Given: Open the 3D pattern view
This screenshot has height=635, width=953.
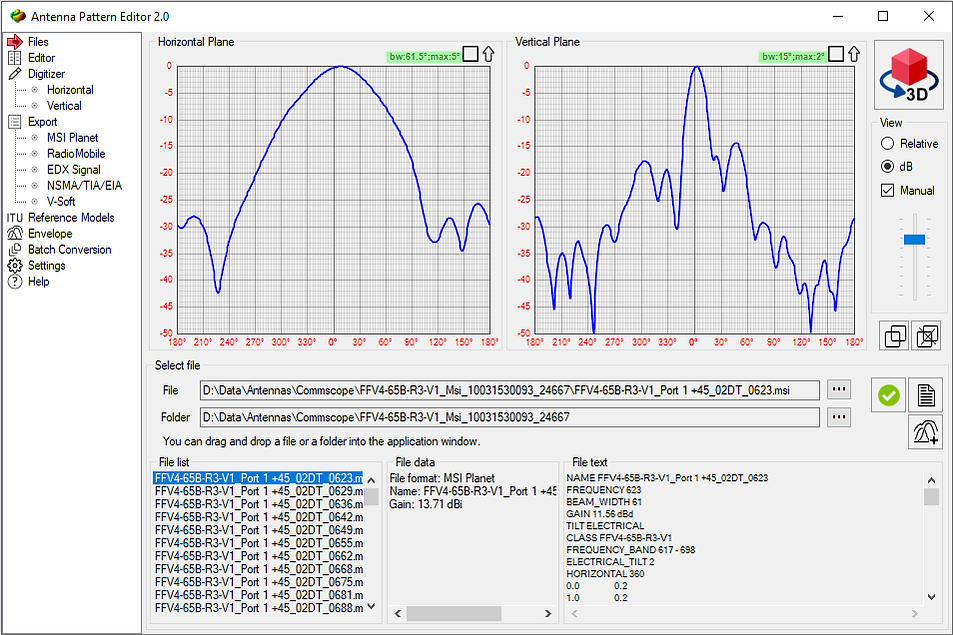Looking at the screenshot, I should click(x=908, y=74).
